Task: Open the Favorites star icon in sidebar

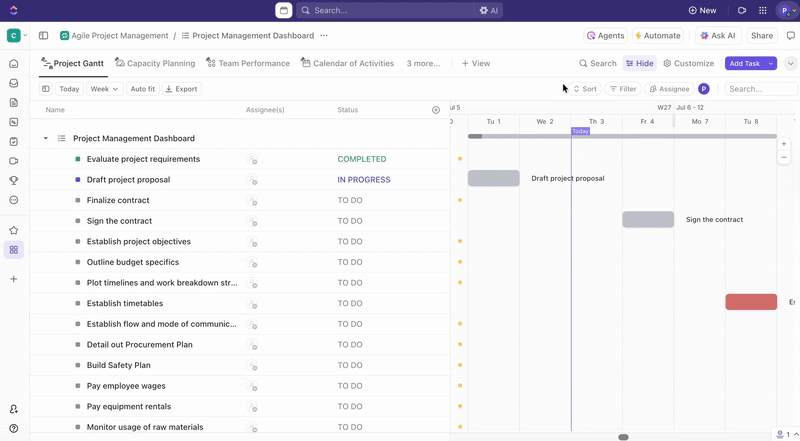Action: click(14, 230)
